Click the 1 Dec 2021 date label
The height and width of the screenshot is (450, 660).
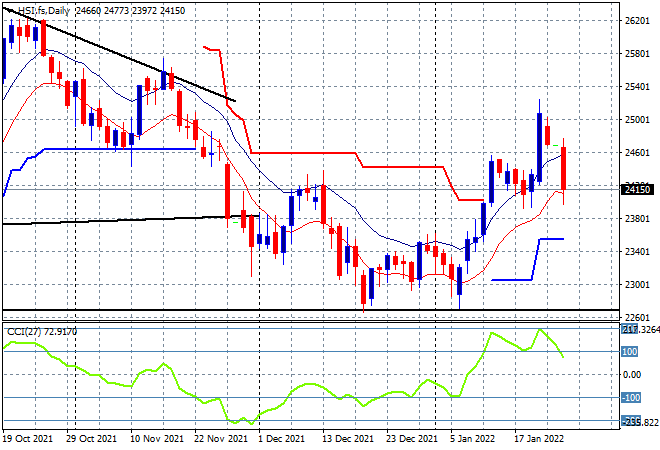pyautogui.click(x=282, y=439)
